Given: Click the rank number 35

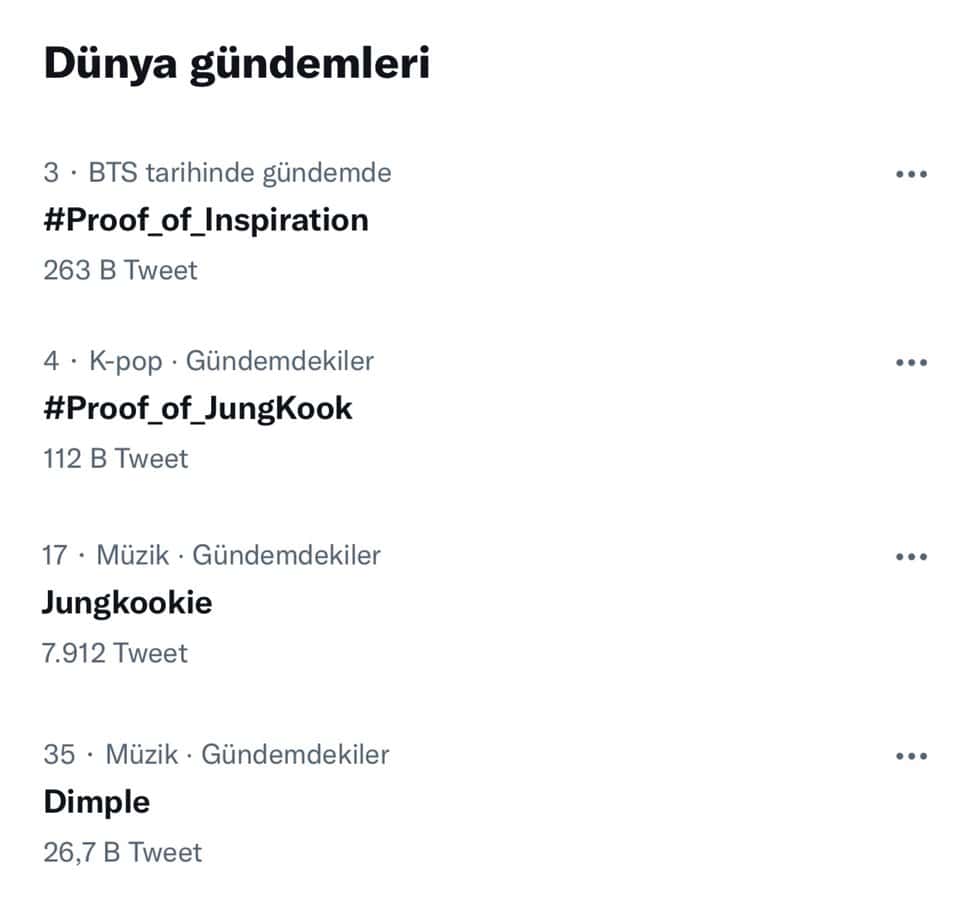Looking at the screenshot, I should click(59, 754).
